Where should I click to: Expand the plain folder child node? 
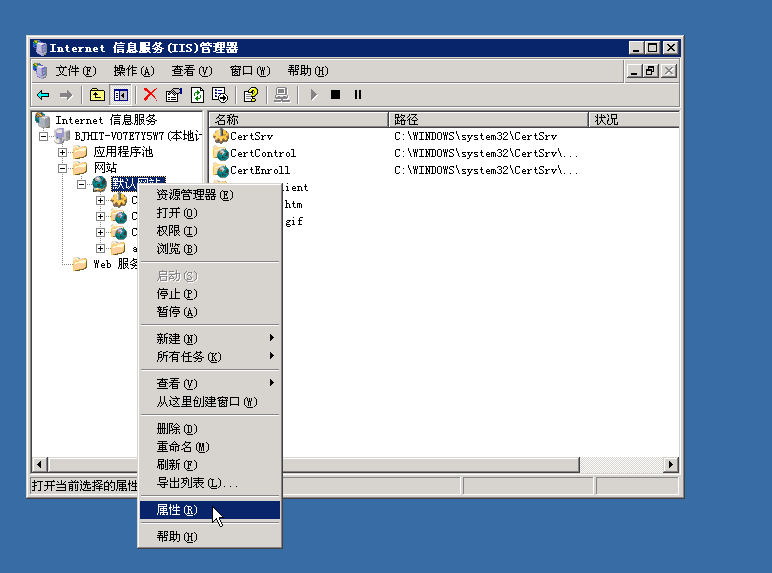(x=100, y=249)
